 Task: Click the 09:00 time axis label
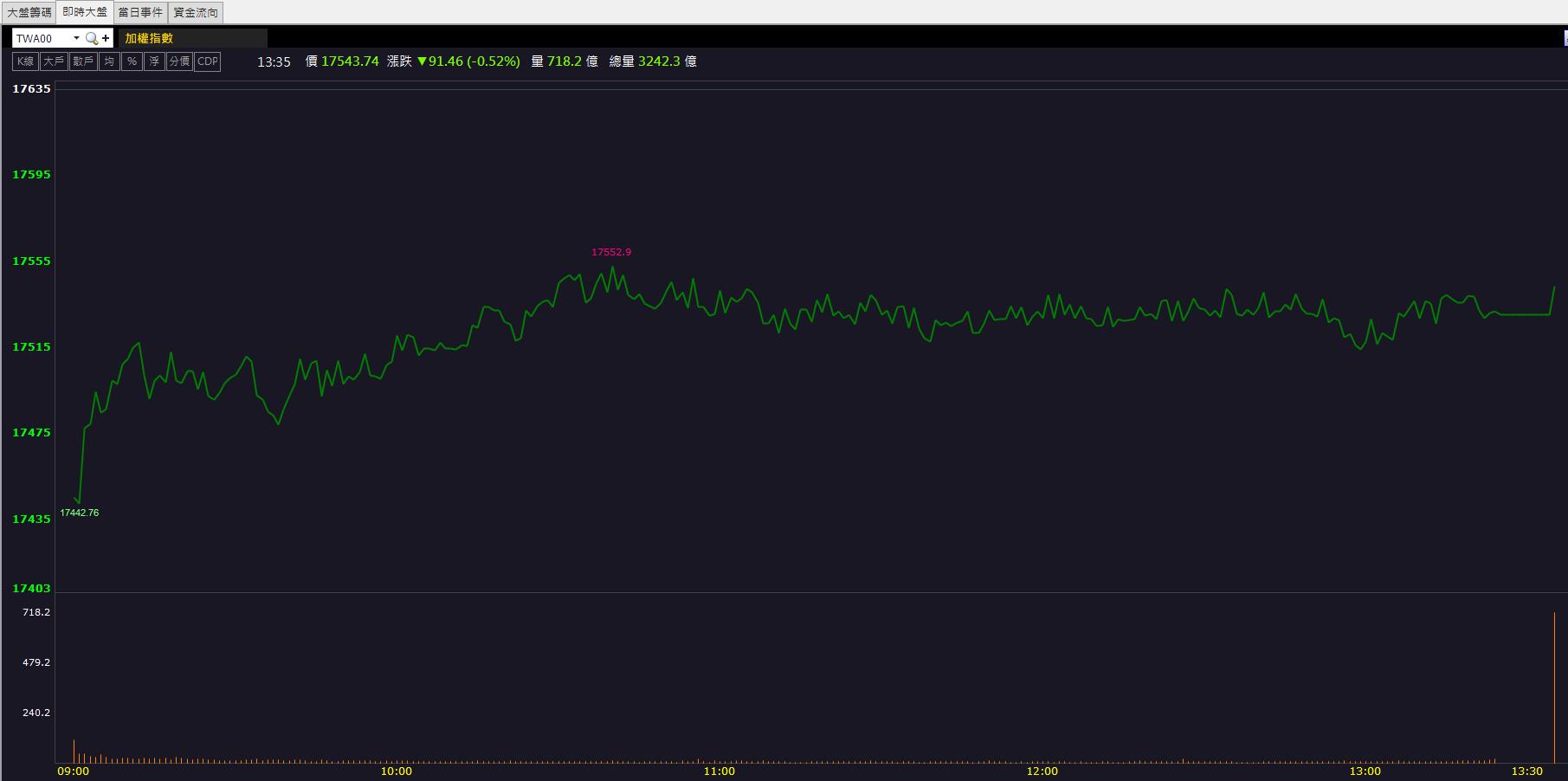(x=73, y=771)
